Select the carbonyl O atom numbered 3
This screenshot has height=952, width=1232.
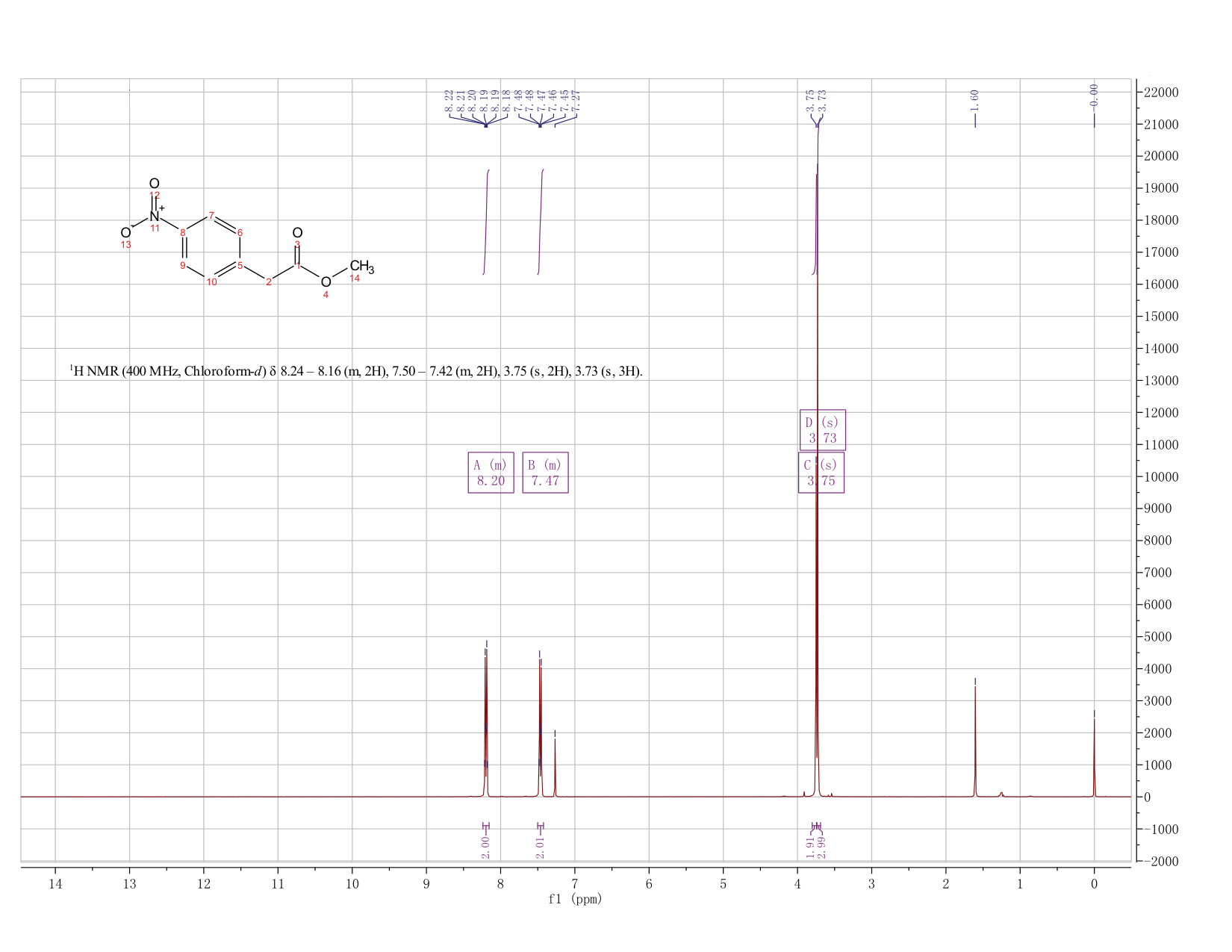coord(297,234)
